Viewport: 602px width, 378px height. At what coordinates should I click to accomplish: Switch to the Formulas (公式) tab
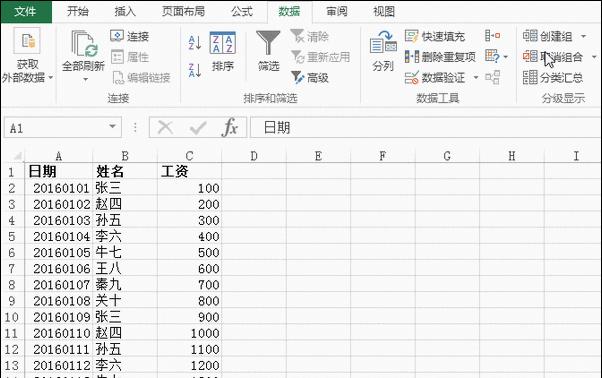(241, 11)
